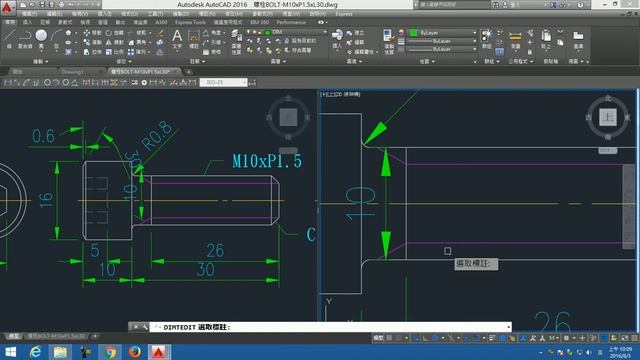Choose the Copy modify tool

(92, 42)
